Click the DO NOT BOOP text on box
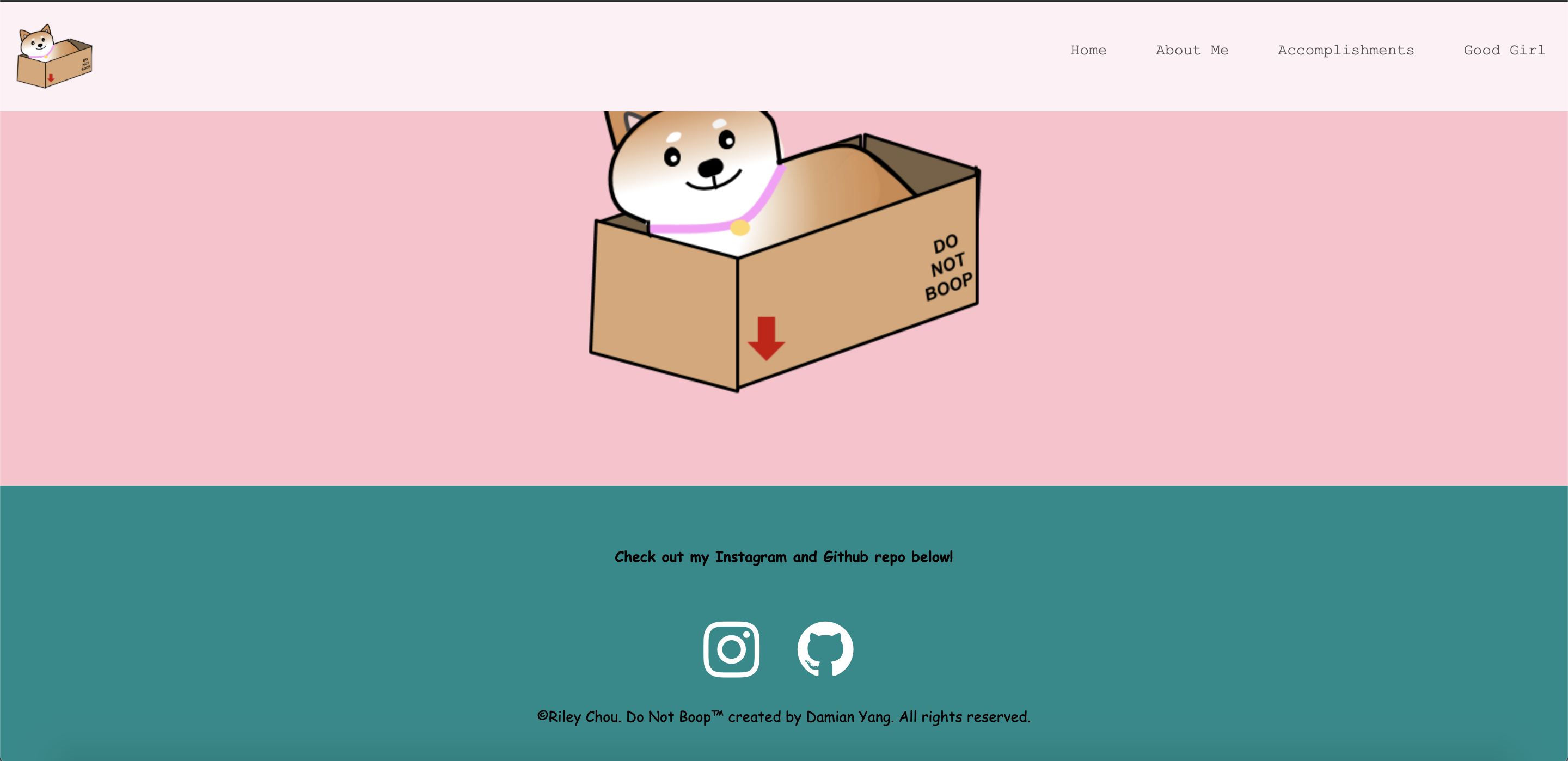Image resolution: width=1568 pixels, height=761 pixels. pos(947,267)
